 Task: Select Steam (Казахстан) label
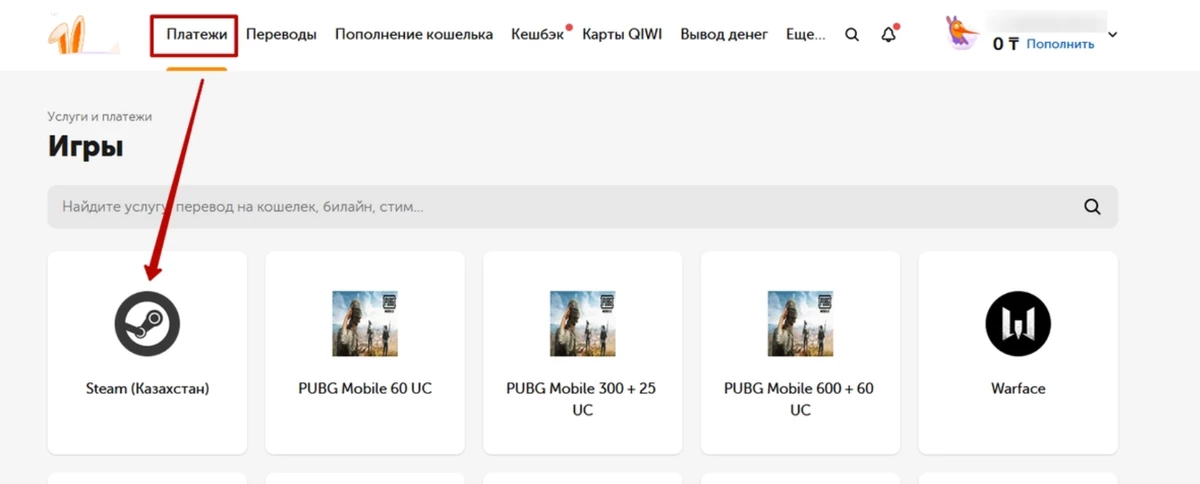tap(147, 388)
